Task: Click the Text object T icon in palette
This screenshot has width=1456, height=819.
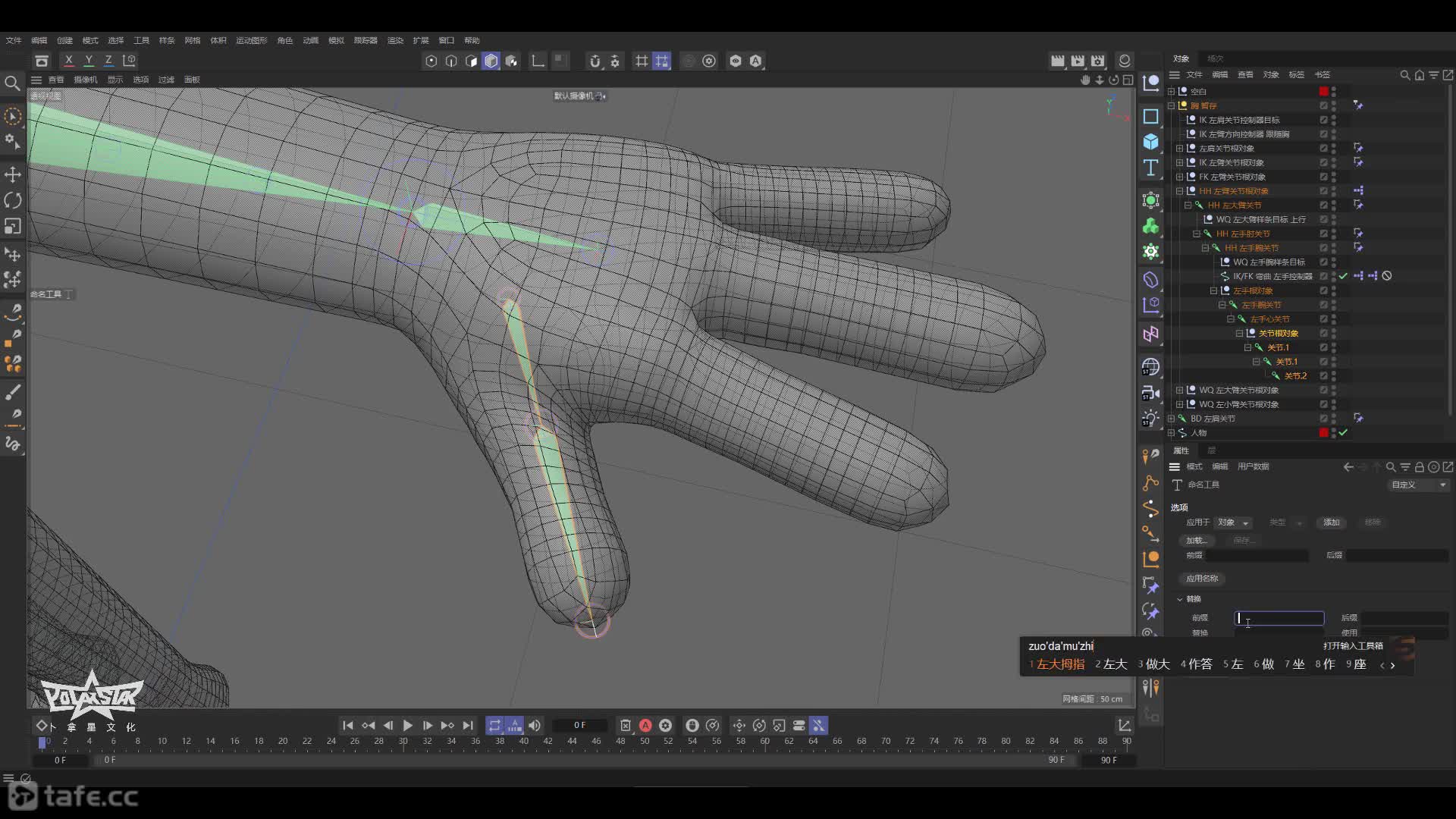Action: pyautogui.click(x=1150, y=168)
